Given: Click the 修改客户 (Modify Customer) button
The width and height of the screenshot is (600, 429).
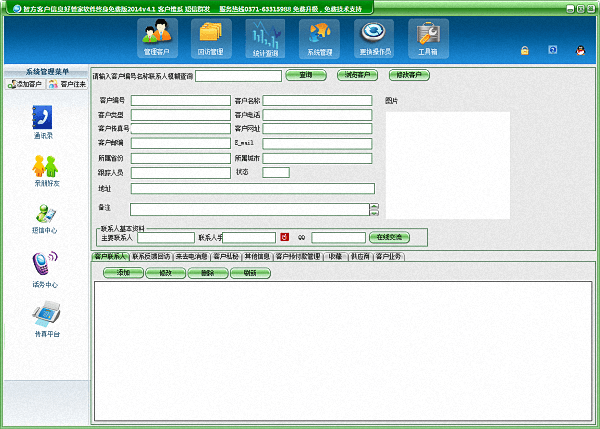Looking at the screenshot, I should [x=409, y=75].
